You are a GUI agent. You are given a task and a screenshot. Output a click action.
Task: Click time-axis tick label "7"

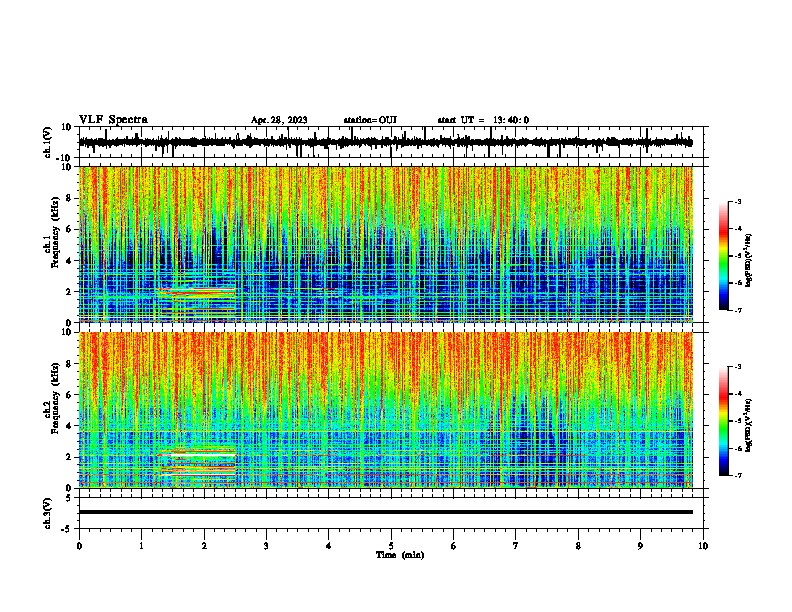[x=516, y=546]
